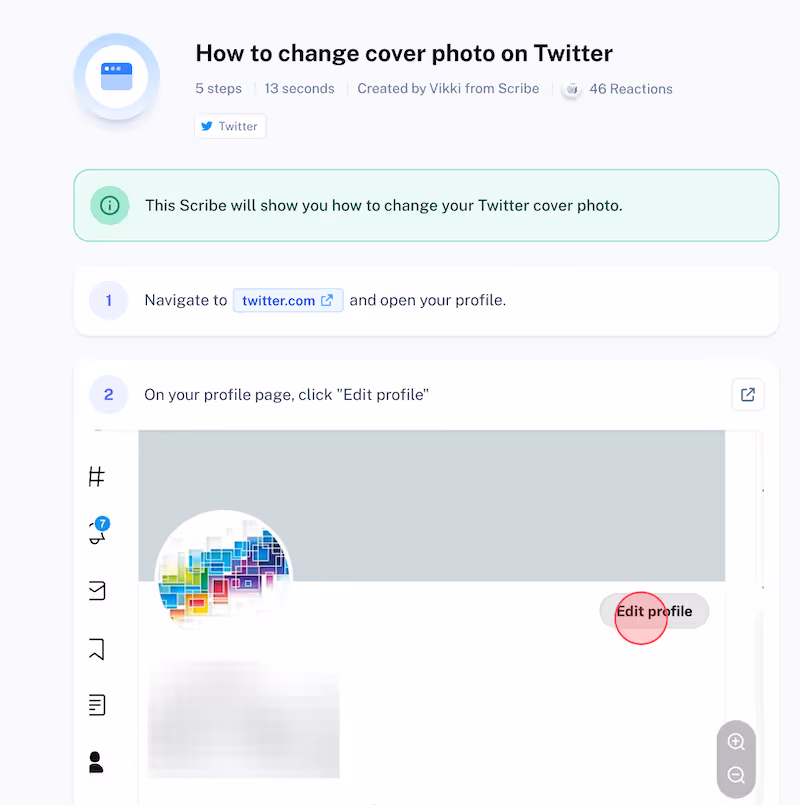Open the Profile person icon
The width and height of the screenshot is (800, 805).
click(96, 762)
